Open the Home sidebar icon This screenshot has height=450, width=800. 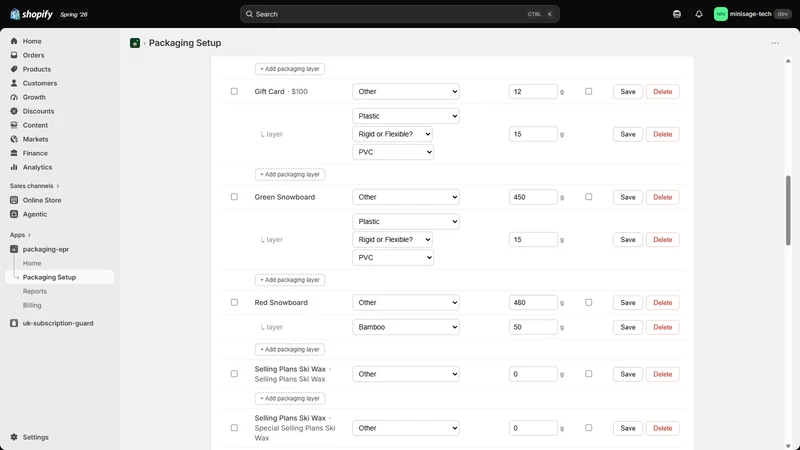14,41
